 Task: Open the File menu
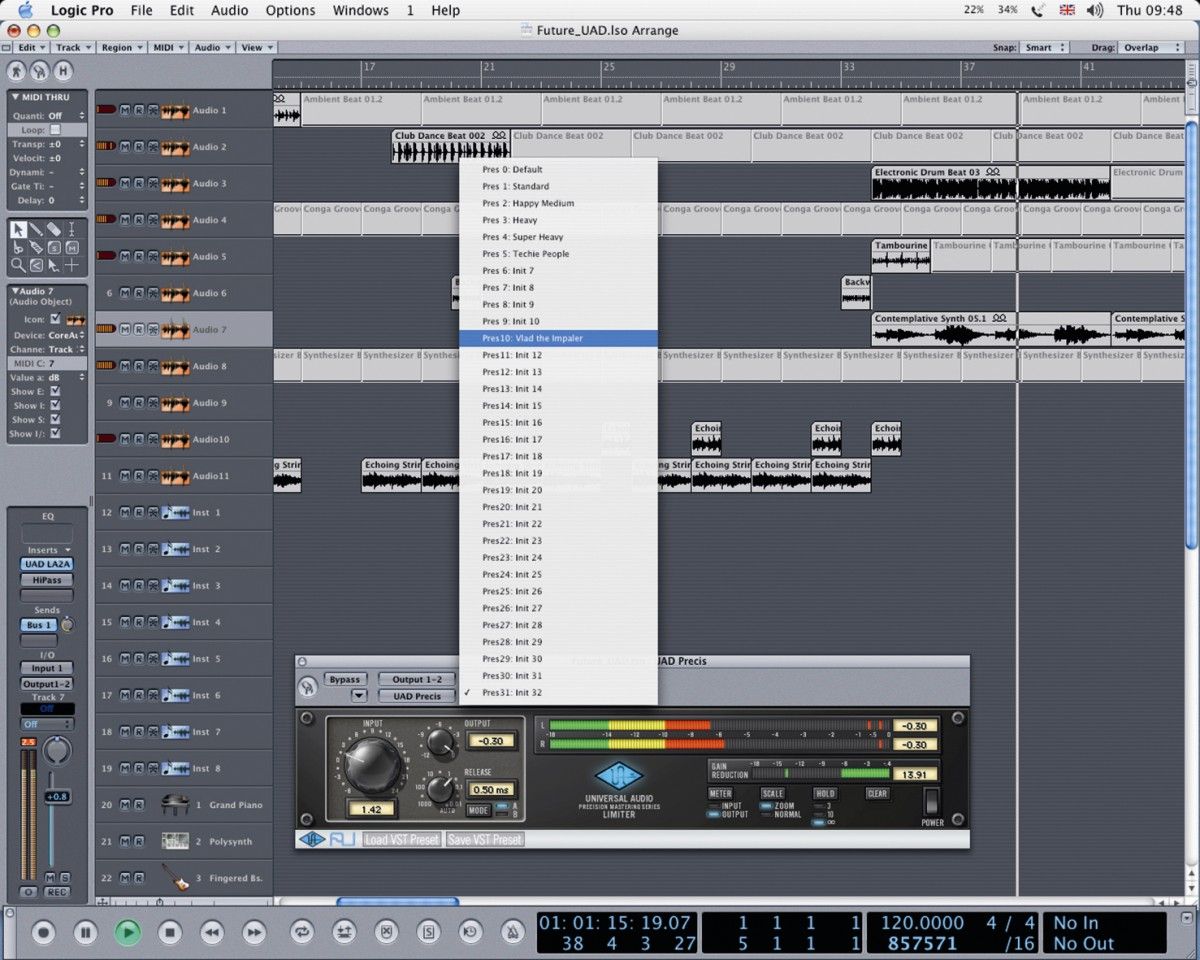(142, 10)
